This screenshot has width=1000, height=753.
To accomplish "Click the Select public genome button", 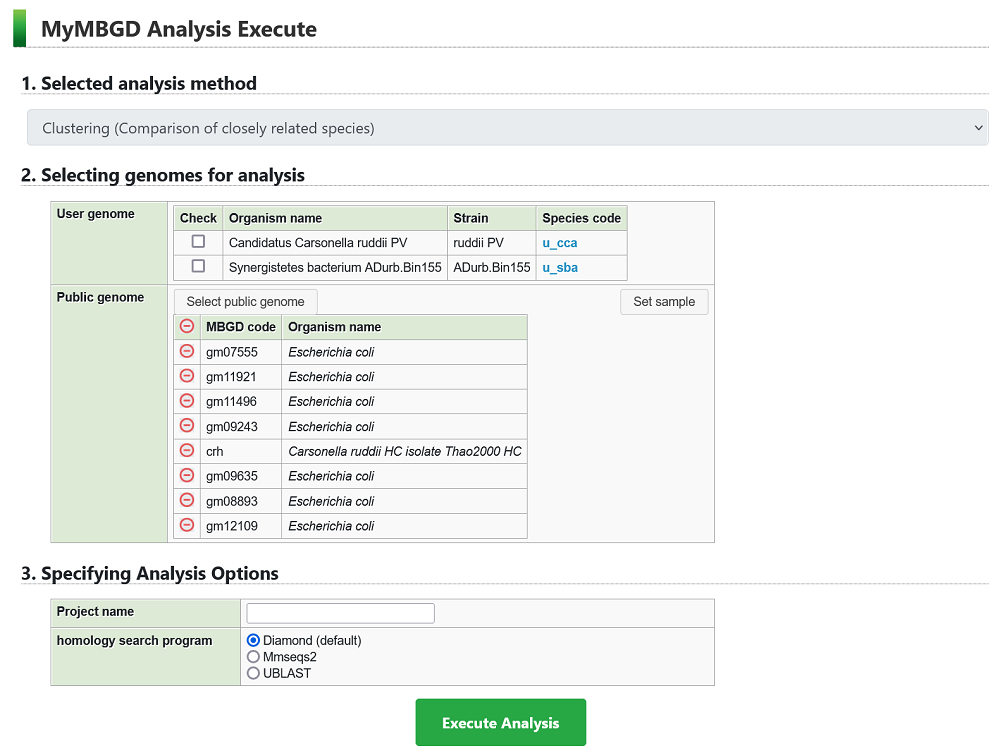I will click(x=245, y=302).
